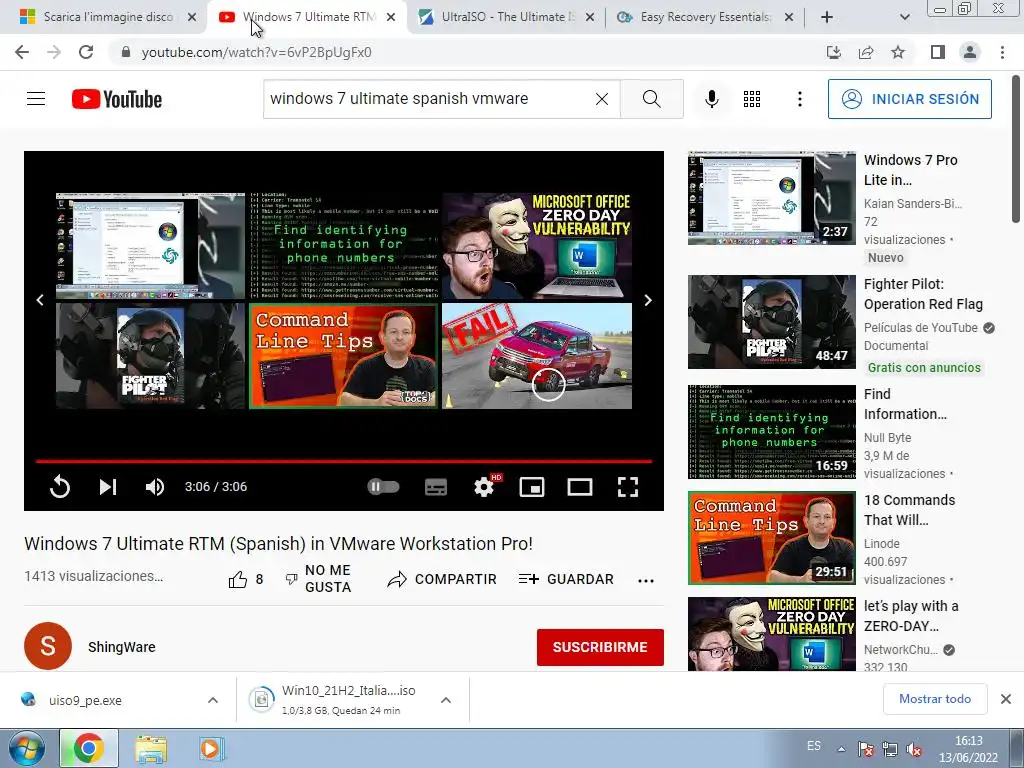Go to YouTube home via logo
This screenshot has height=768, width=1024.
point(117,99)
